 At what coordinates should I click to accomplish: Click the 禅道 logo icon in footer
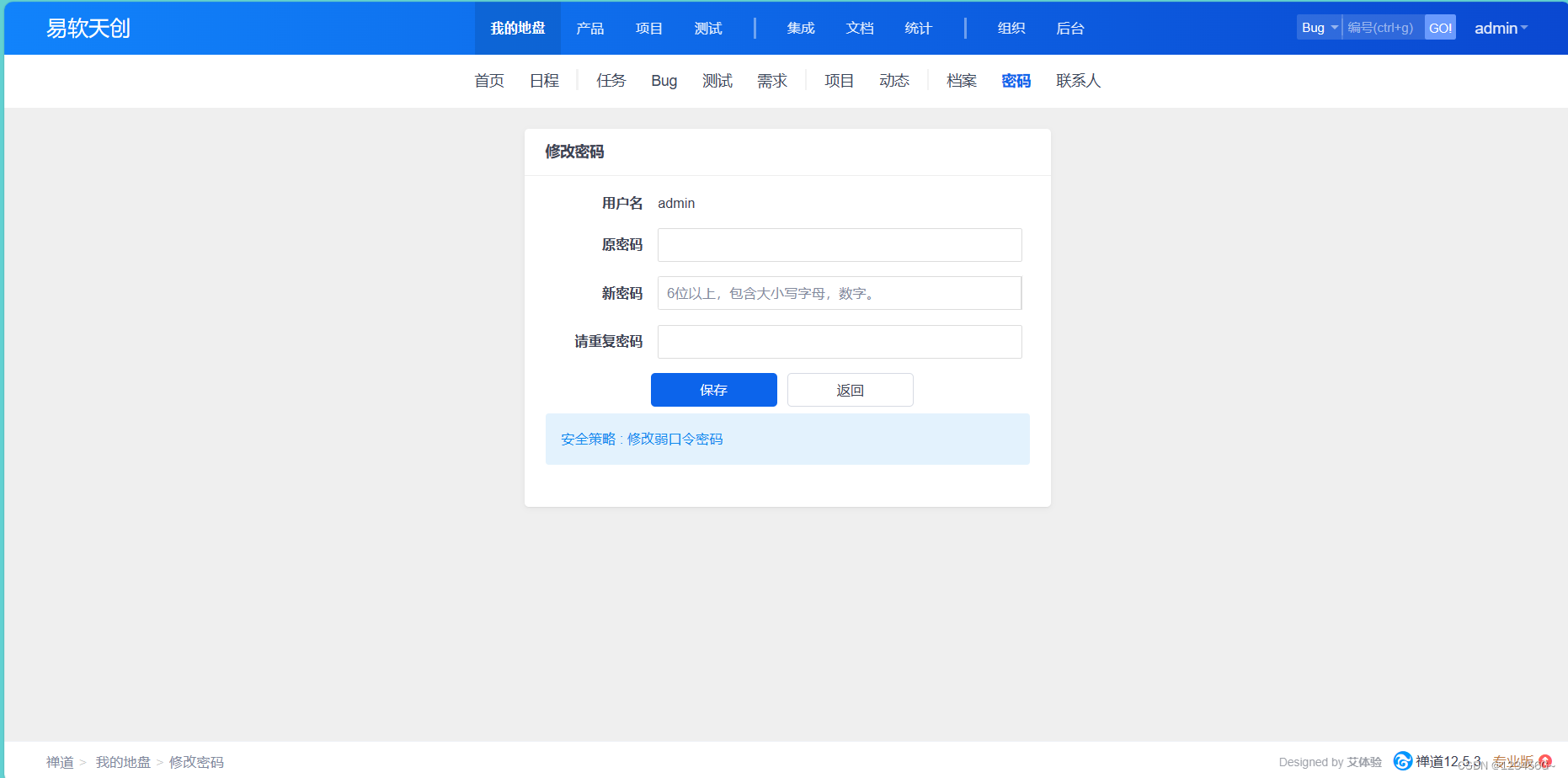pyautogui.click(x=1402, y=761)
